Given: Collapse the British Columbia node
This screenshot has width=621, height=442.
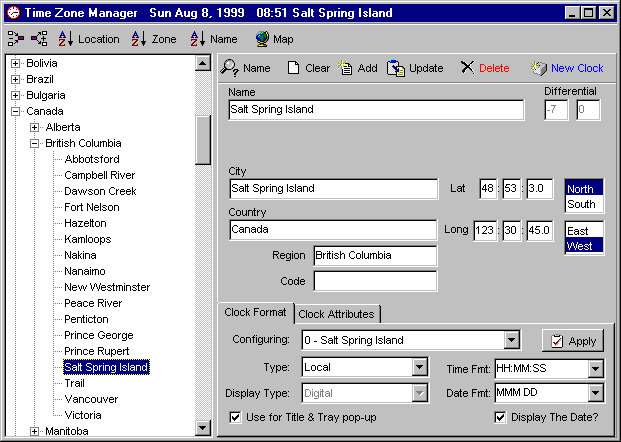Looking at the screenshot, I should tap(34, 143).
